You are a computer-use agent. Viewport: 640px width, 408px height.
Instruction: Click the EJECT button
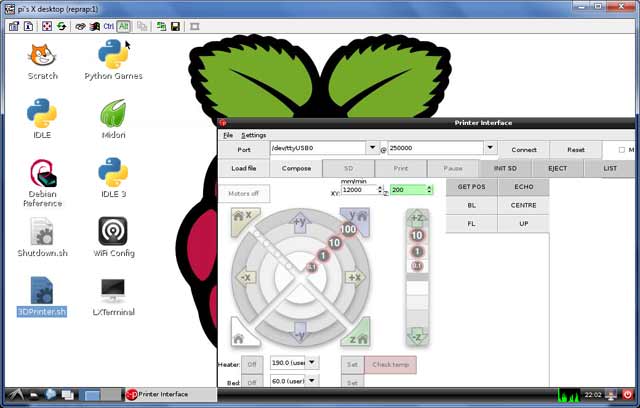point(558,168)
